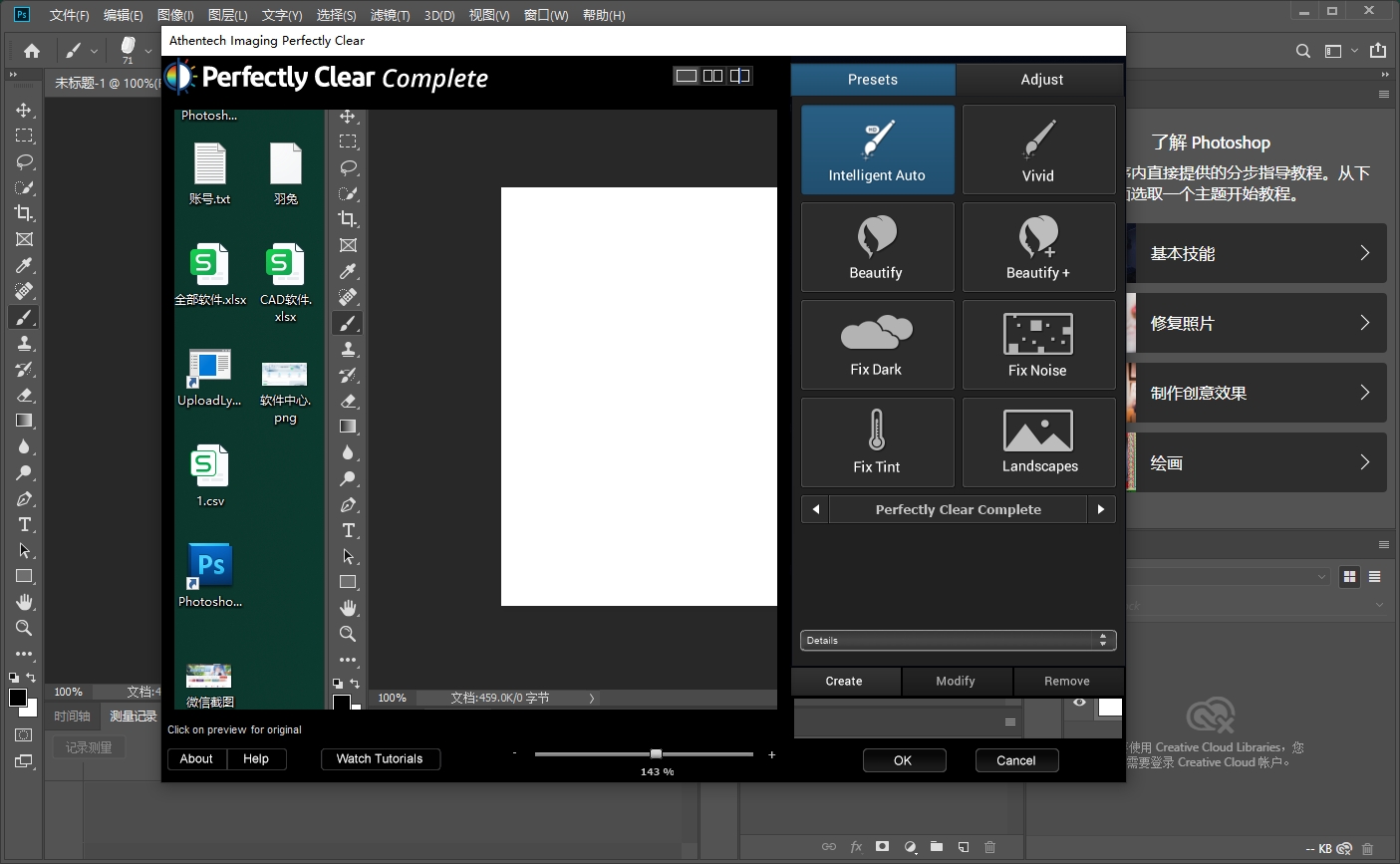
Task: Switch to the Adjust tab
Action: click(x=1040, y=80)
